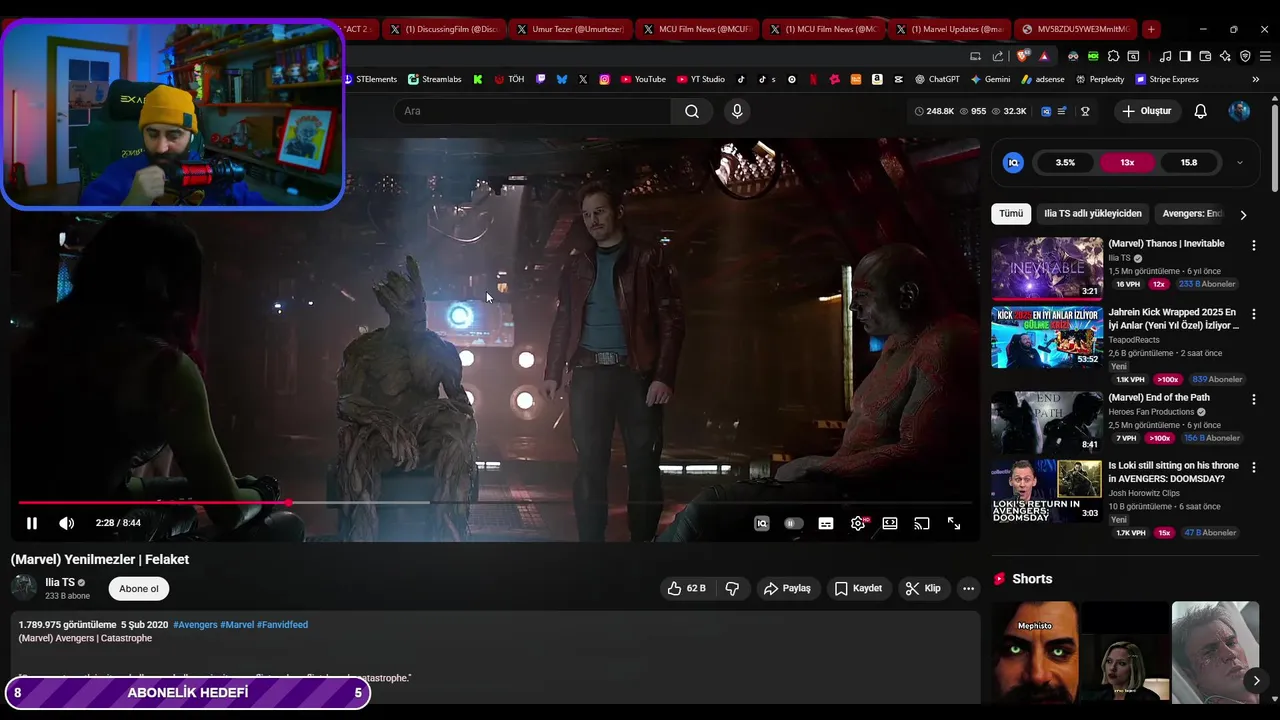The width and height of the screenshot is (1280, 720).
Task: Open the YouTube bookmark
Action: click(642, 79)
